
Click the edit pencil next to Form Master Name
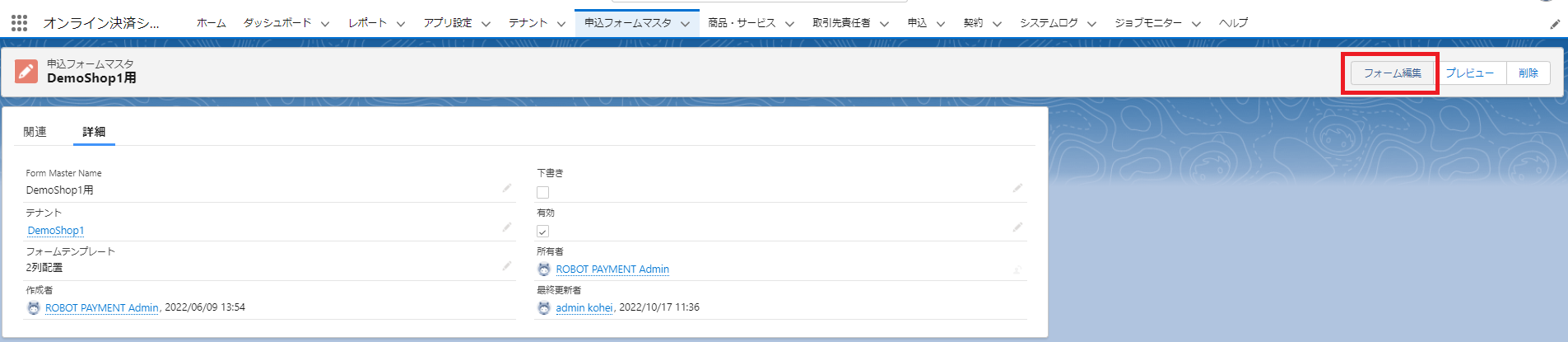[x=507, y=189]
